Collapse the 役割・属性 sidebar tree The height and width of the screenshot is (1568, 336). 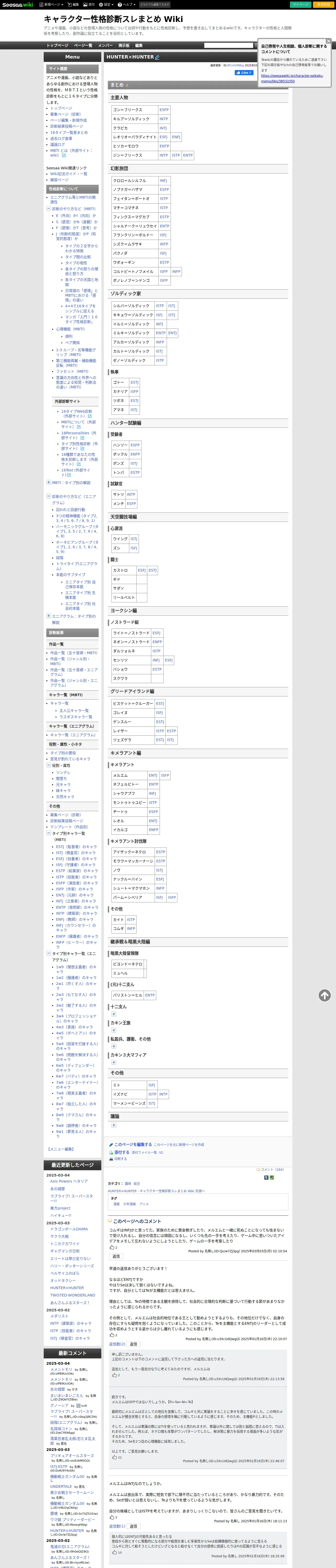[x=49, y=765]
